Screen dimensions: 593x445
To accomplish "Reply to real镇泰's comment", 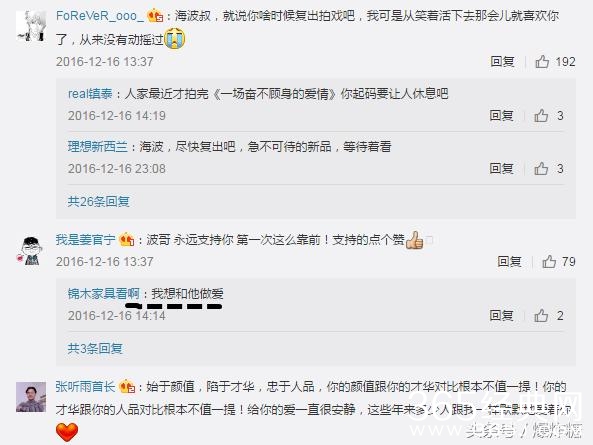I will point(501,115).
